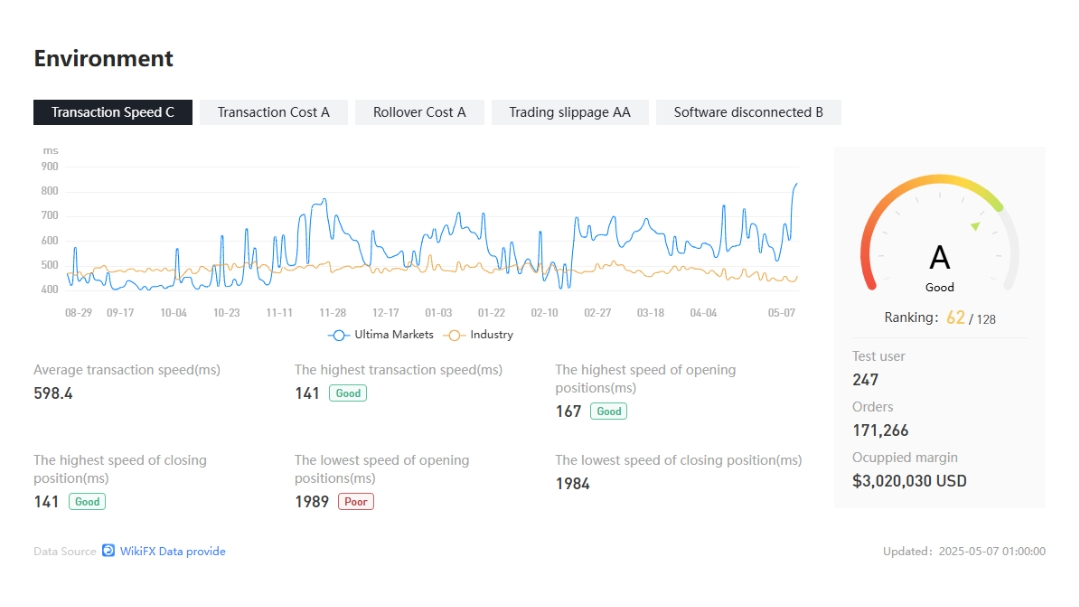Click the Poor badge beside 1989
Image resolution: width=1079 pixels, height=607 pixels.
pyautogui.click(x=356, y=502)
